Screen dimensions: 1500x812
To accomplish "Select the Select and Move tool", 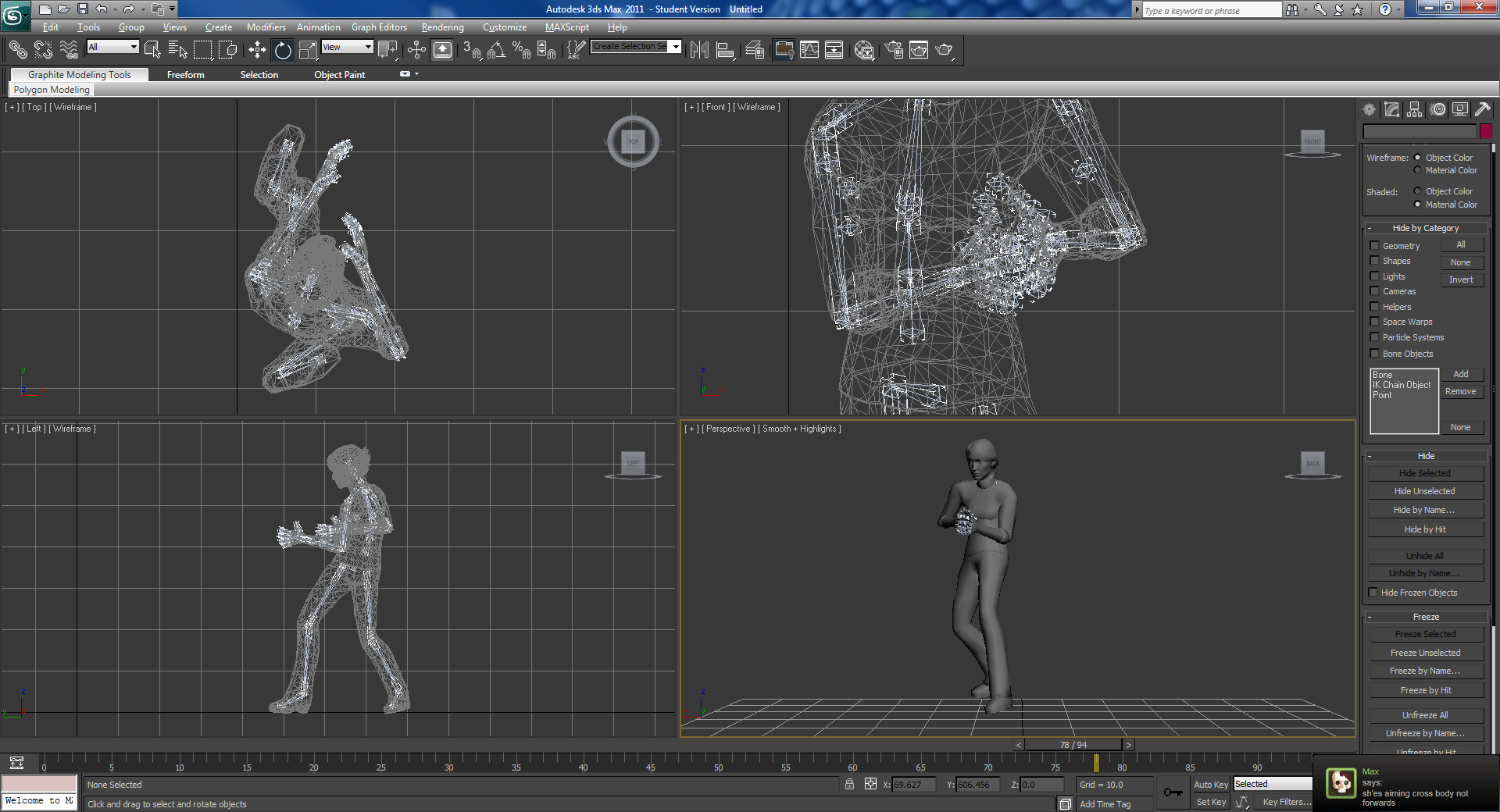I will click(257, 51).
